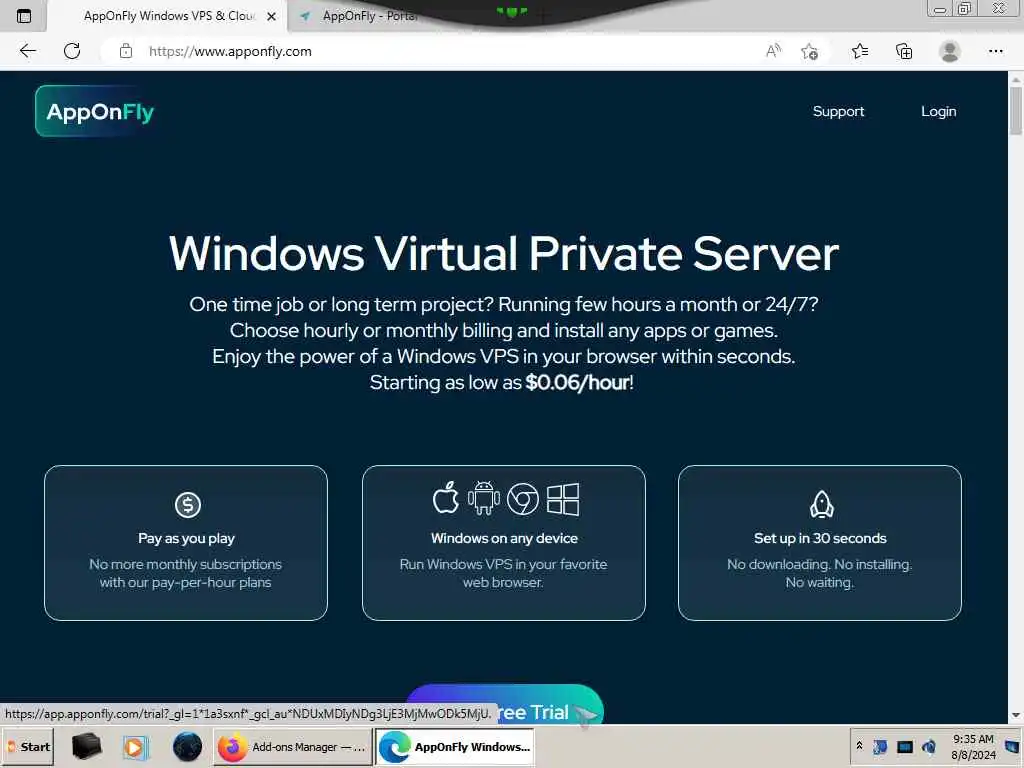The width and height of the screenshot is (1024, 768).
Task: Switch to AppOnFly Windows VPS tab
Action: coord(168,16)
